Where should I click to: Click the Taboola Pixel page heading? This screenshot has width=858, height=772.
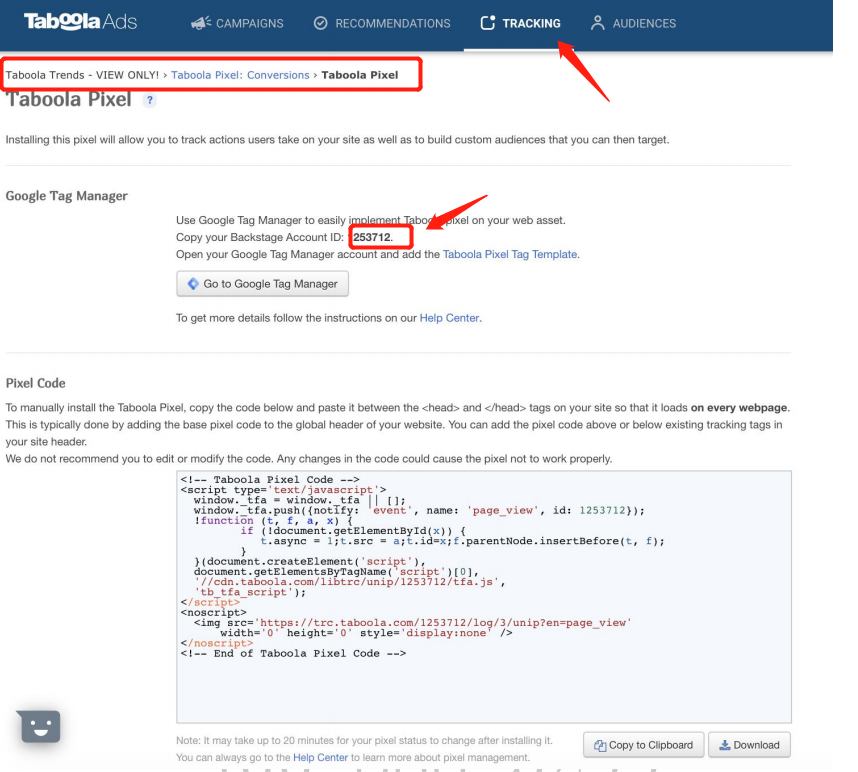click(x=69, y=100)
